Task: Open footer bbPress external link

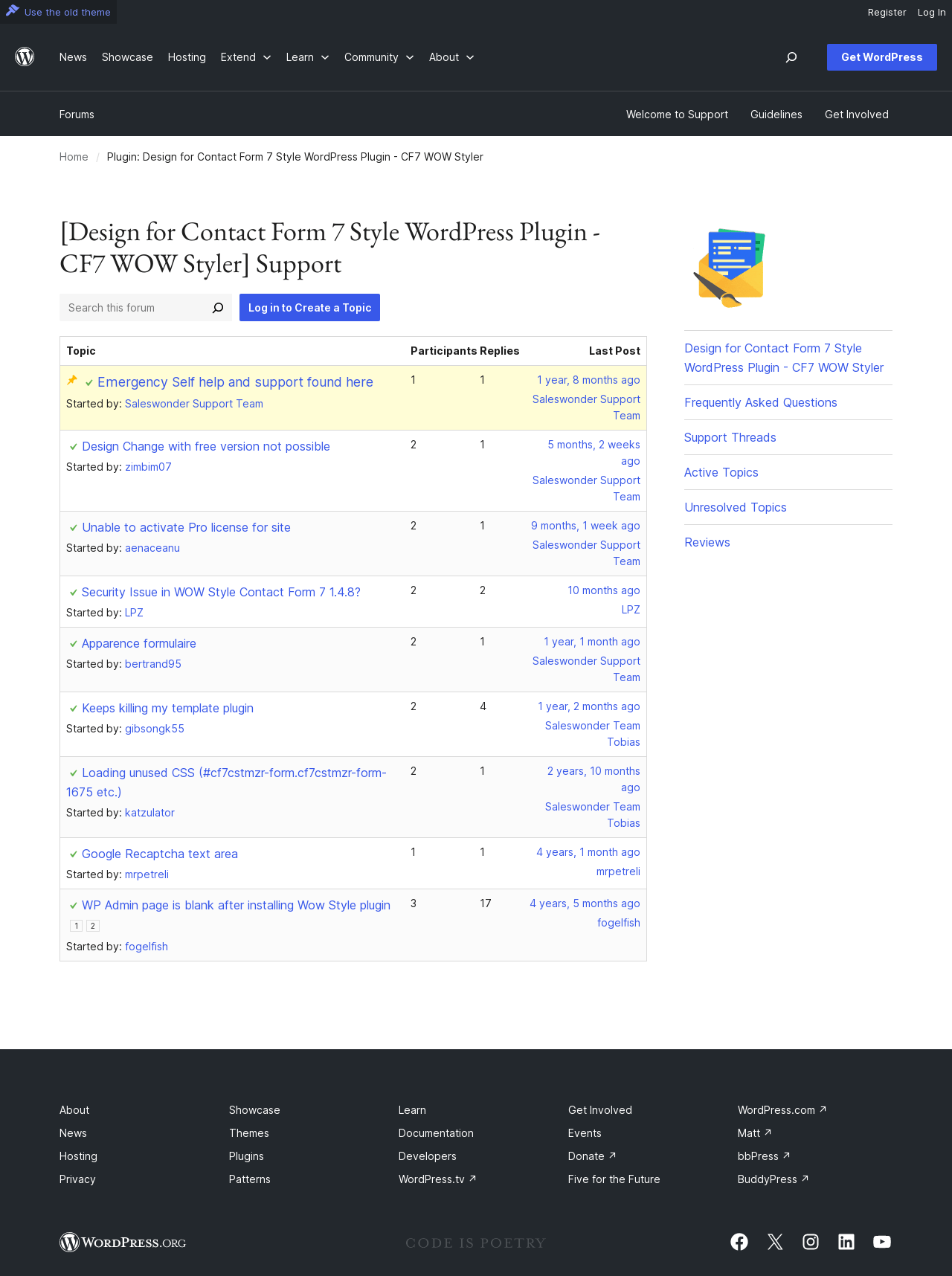Action: point(764,1156)
